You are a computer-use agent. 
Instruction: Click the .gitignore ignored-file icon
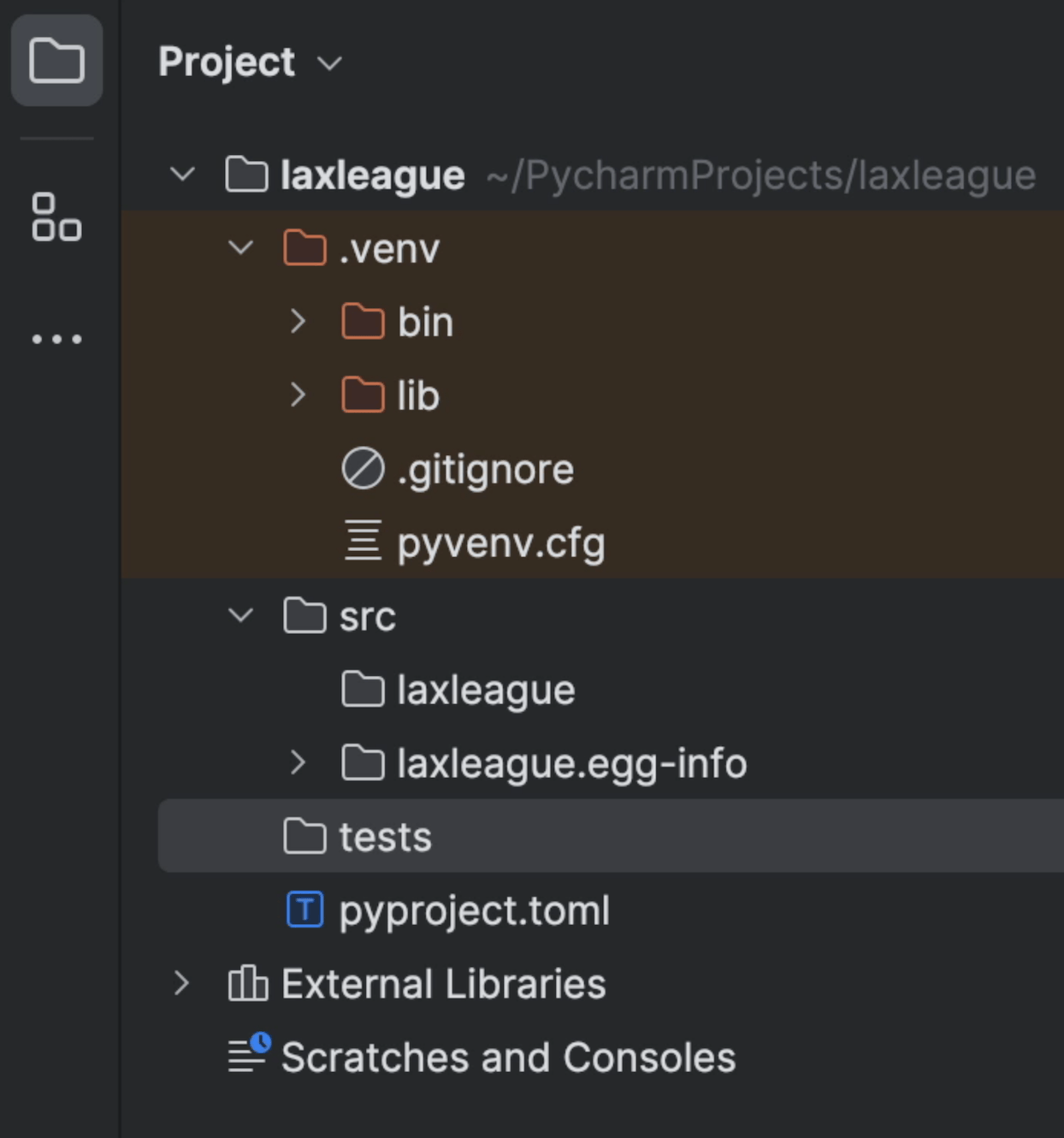[x=362, y=469]
